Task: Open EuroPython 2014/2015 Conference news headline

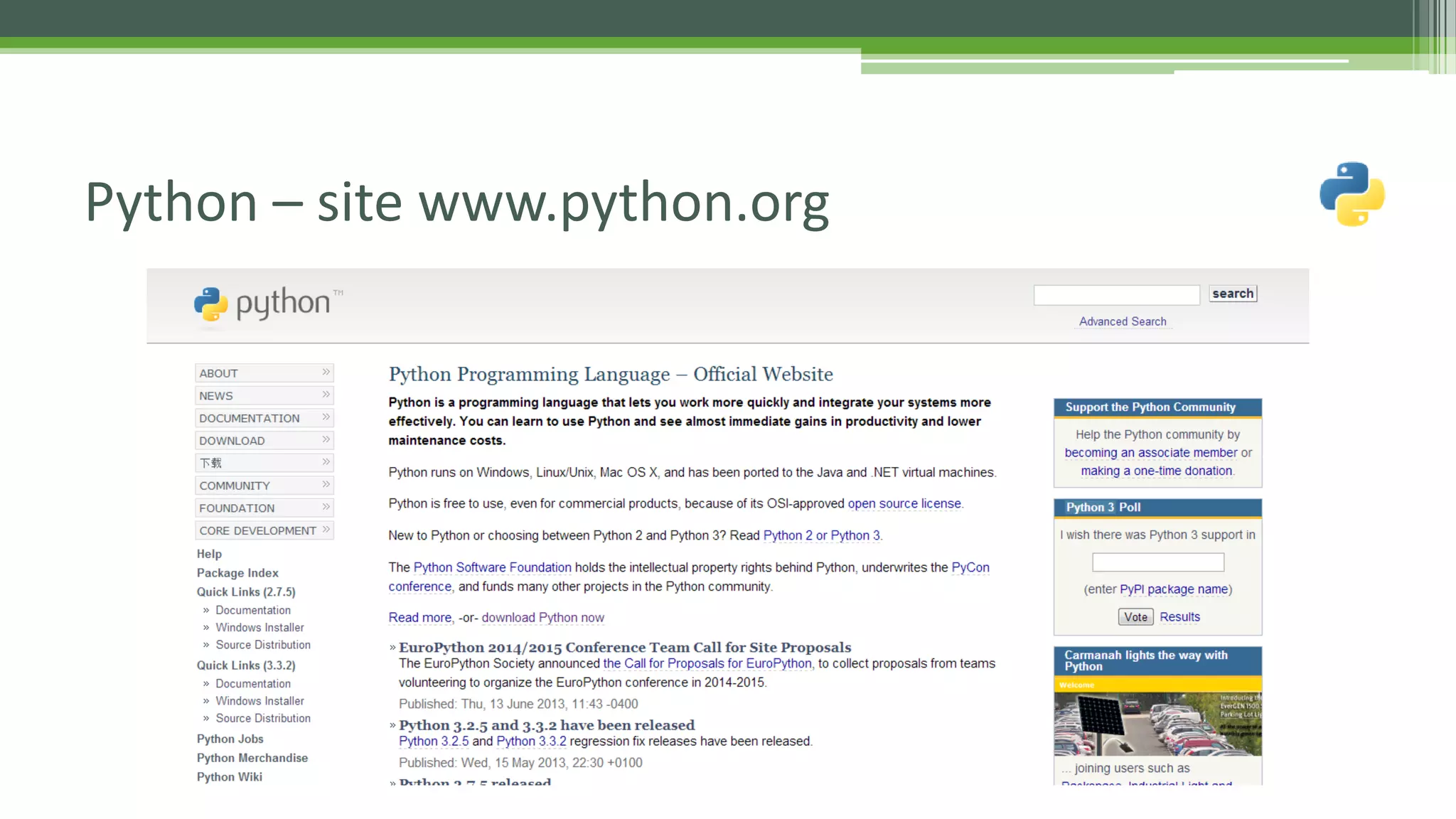Action: click(x=625, y=647)
